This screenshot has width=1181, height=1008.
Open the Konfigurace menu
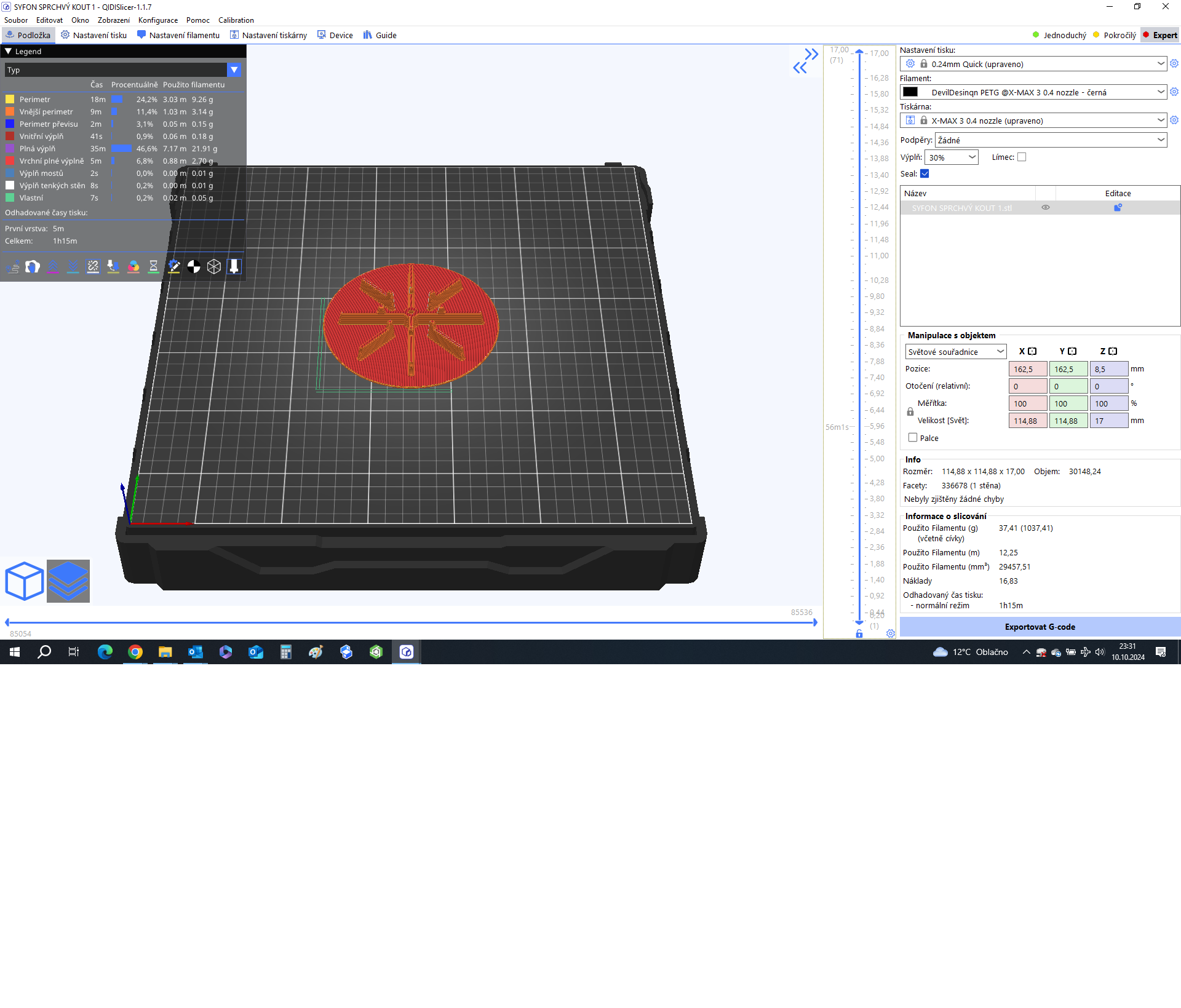[x=158, y=20]
